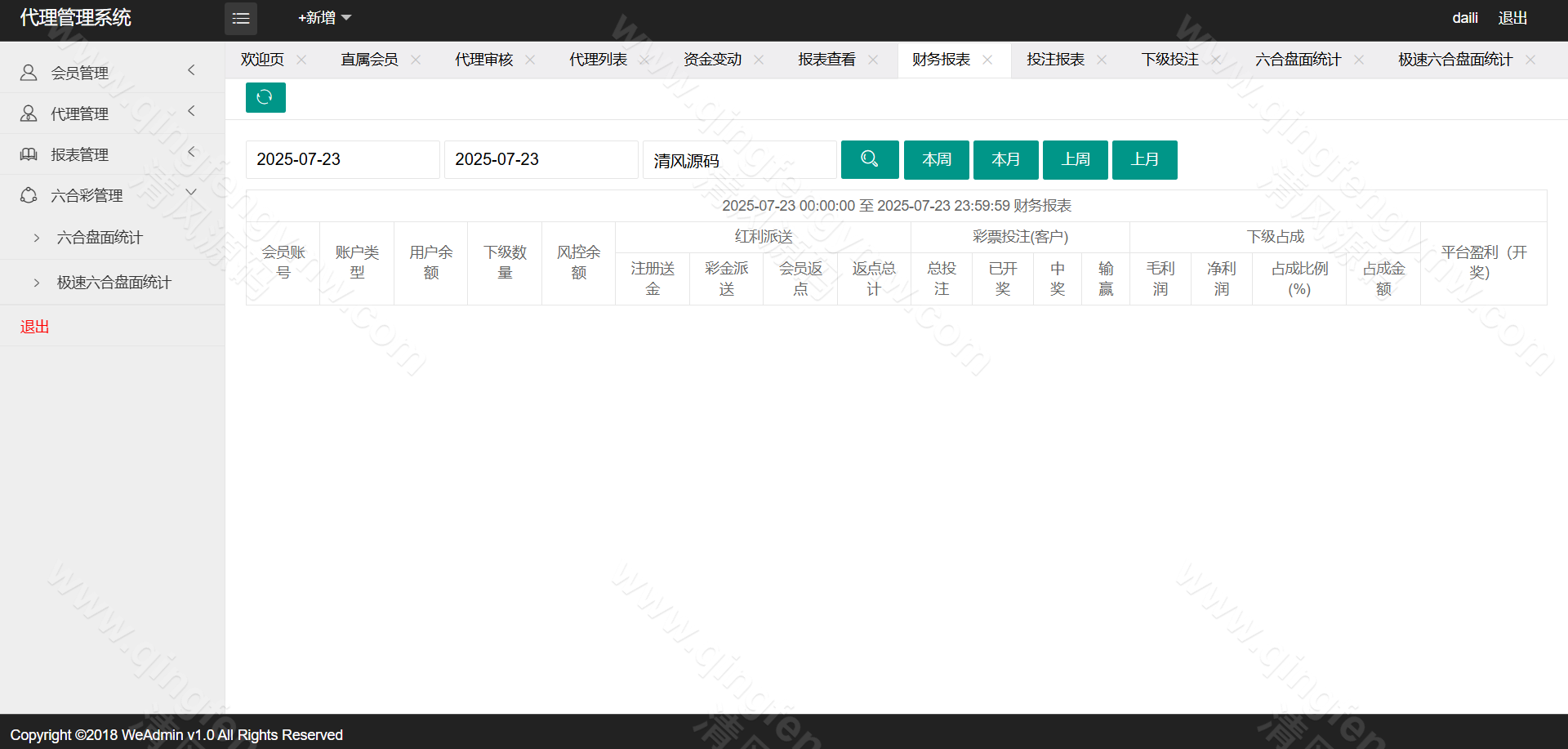
Task: Close the 直属会员 tab
Action: click(416, 60)
